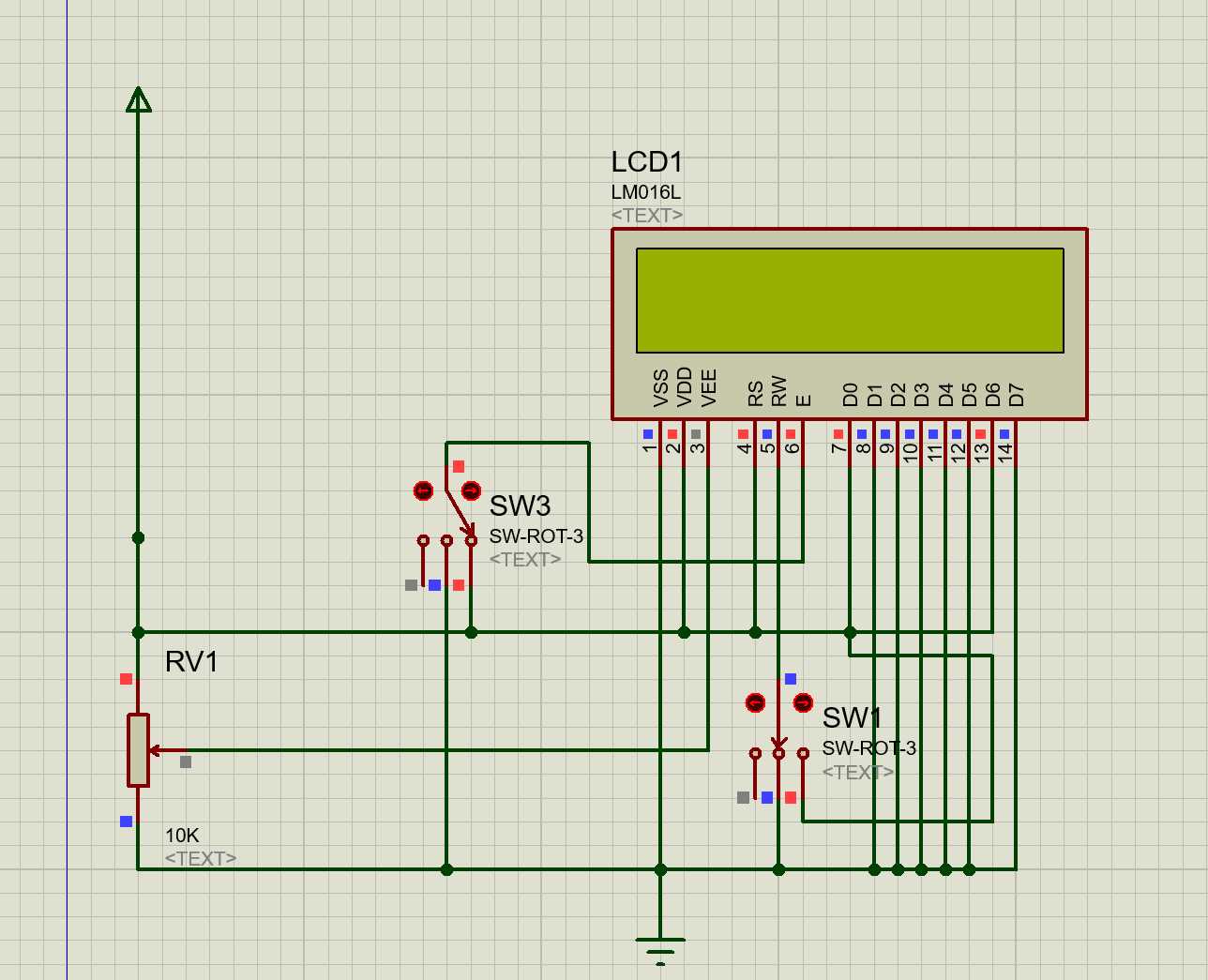The width and height of the screenshot is (1208, 980).
Task: Select the VEE pin label on LCD
Action: [x=709, y=388]
